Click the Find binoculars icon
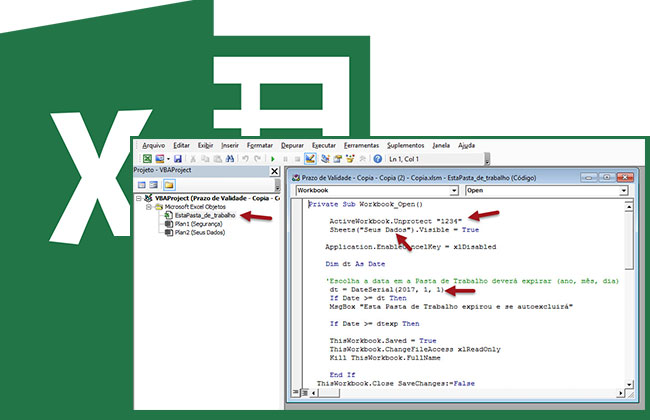The width and height of the screenshot is (650, 420). [x=230, y=159]
